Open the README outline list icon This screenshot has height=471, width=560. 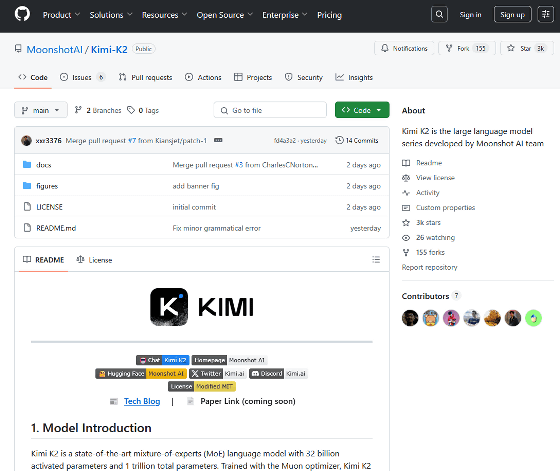376,260
